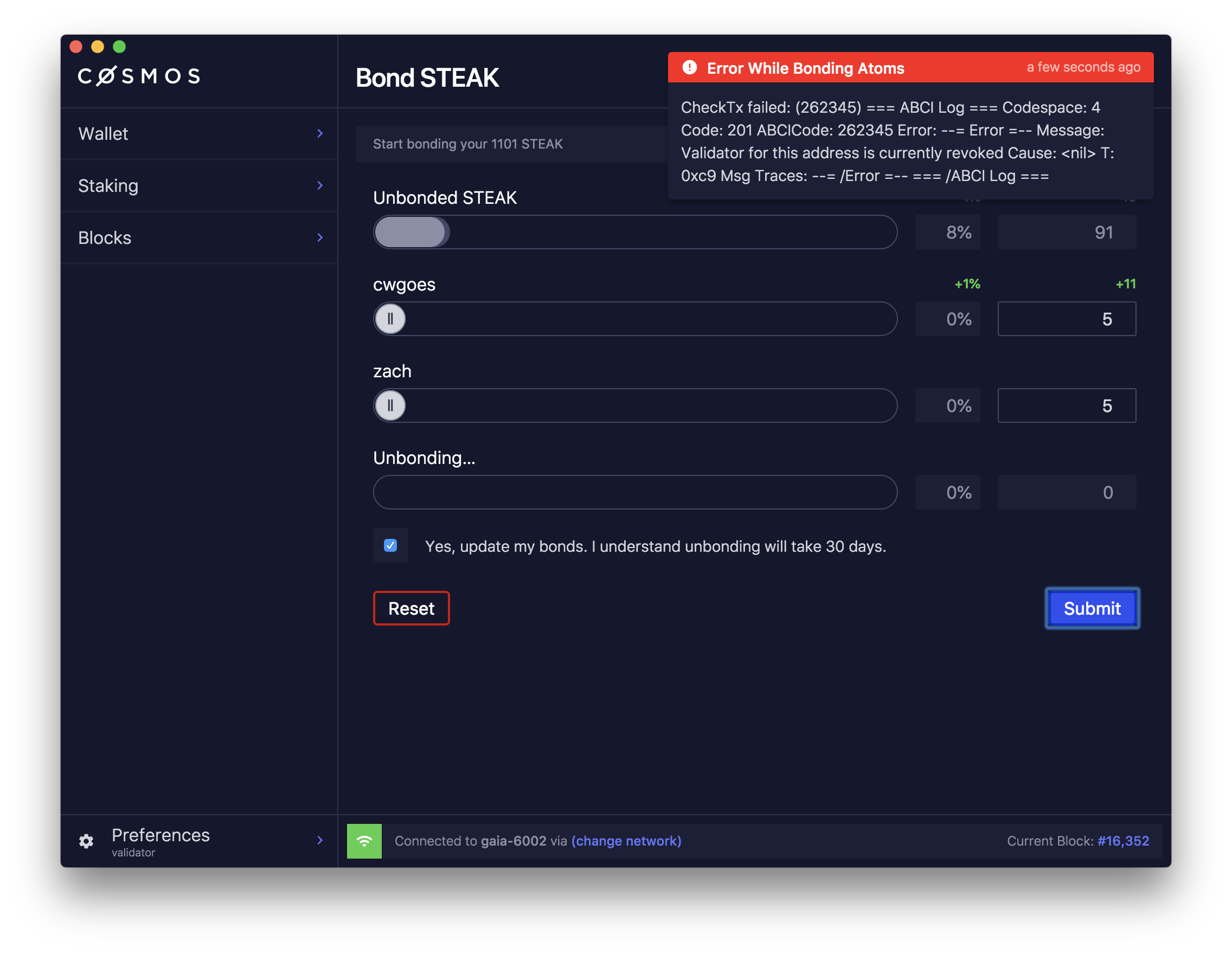Click the green wifi connection icon
The width and height of the screenshot is (1232, 954).
[364, 841]
